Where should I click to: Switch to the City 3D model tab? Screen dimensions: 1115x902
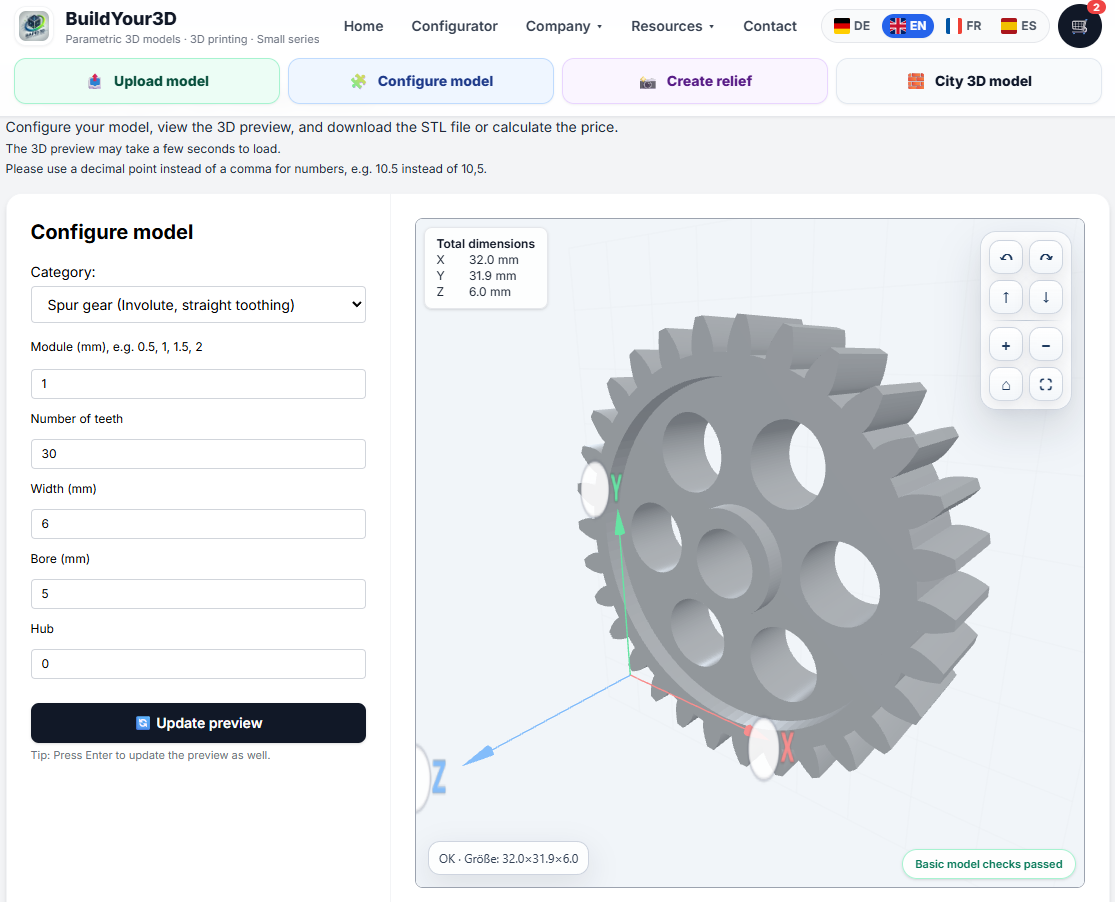(x=969, y=81)
